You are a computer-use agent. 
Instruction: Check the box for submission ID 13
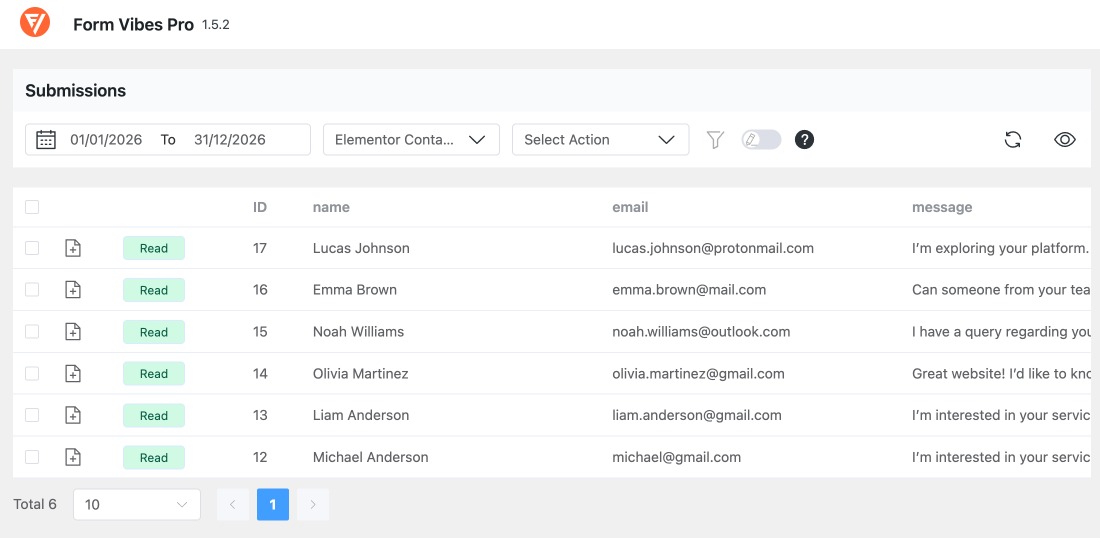tap(32, 415)
